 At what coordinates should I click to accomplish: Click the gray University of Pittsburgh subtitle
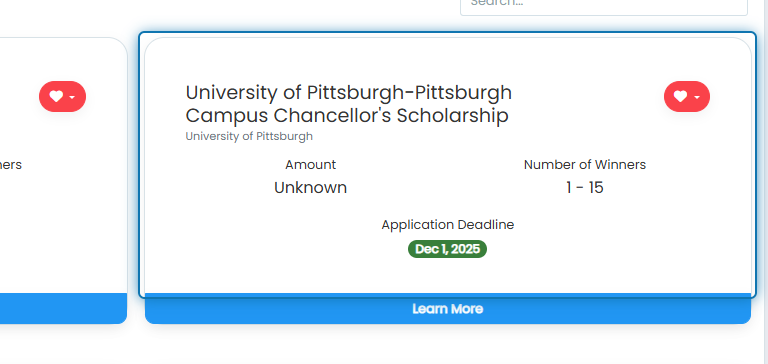pos(249,136)
